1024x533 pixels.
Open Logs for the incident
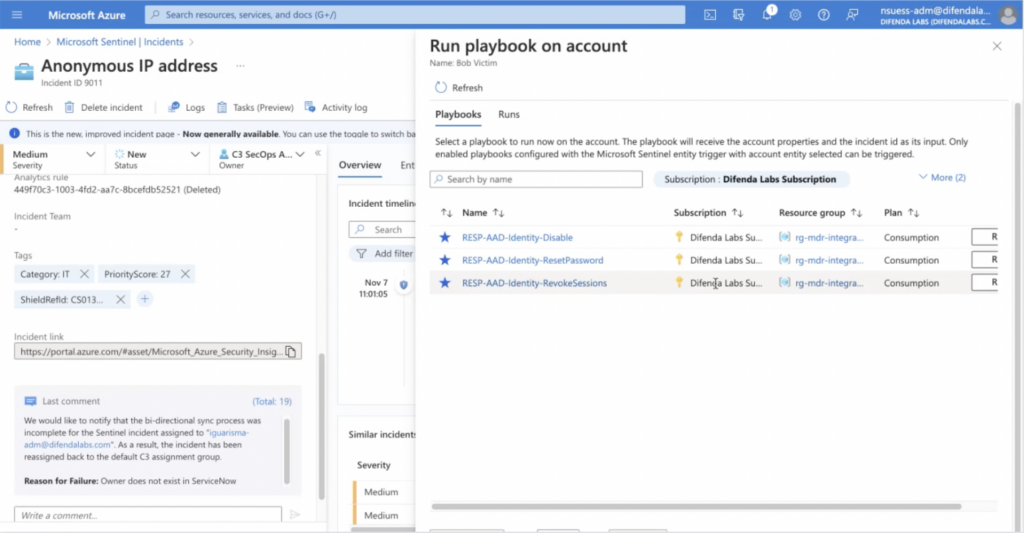(186, 107)
